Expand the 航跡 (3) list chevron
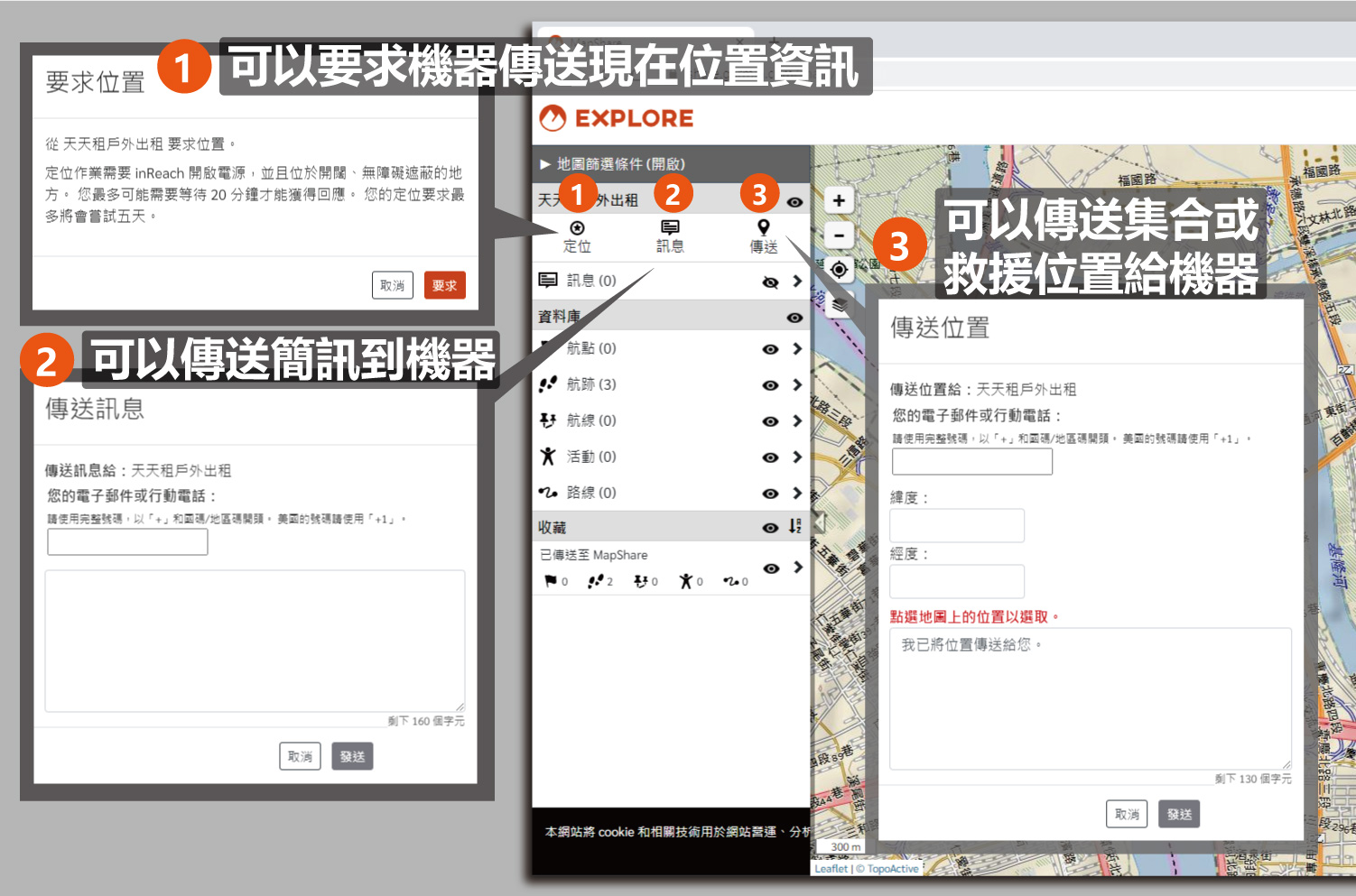This screenshot has width=1356, height=896. click(x=797, y=384)
